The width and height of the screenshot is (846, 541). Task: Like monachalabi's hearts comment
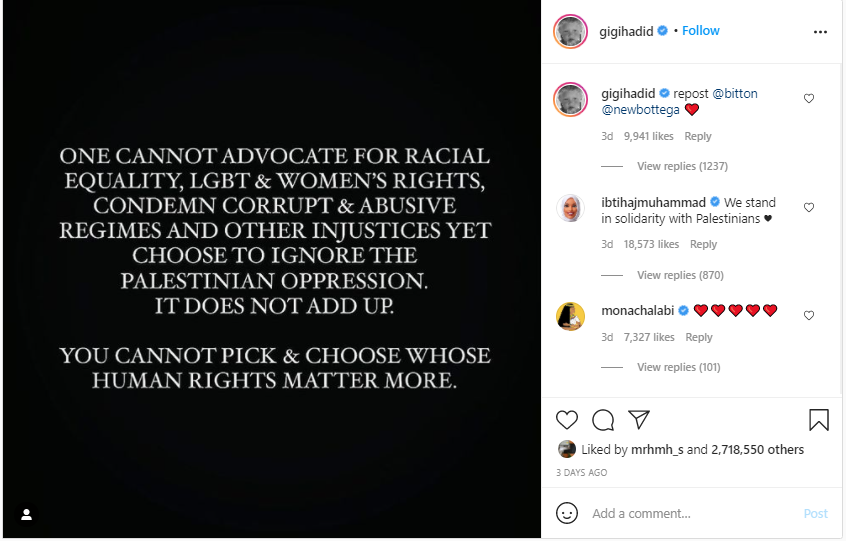tap(809, 316)
